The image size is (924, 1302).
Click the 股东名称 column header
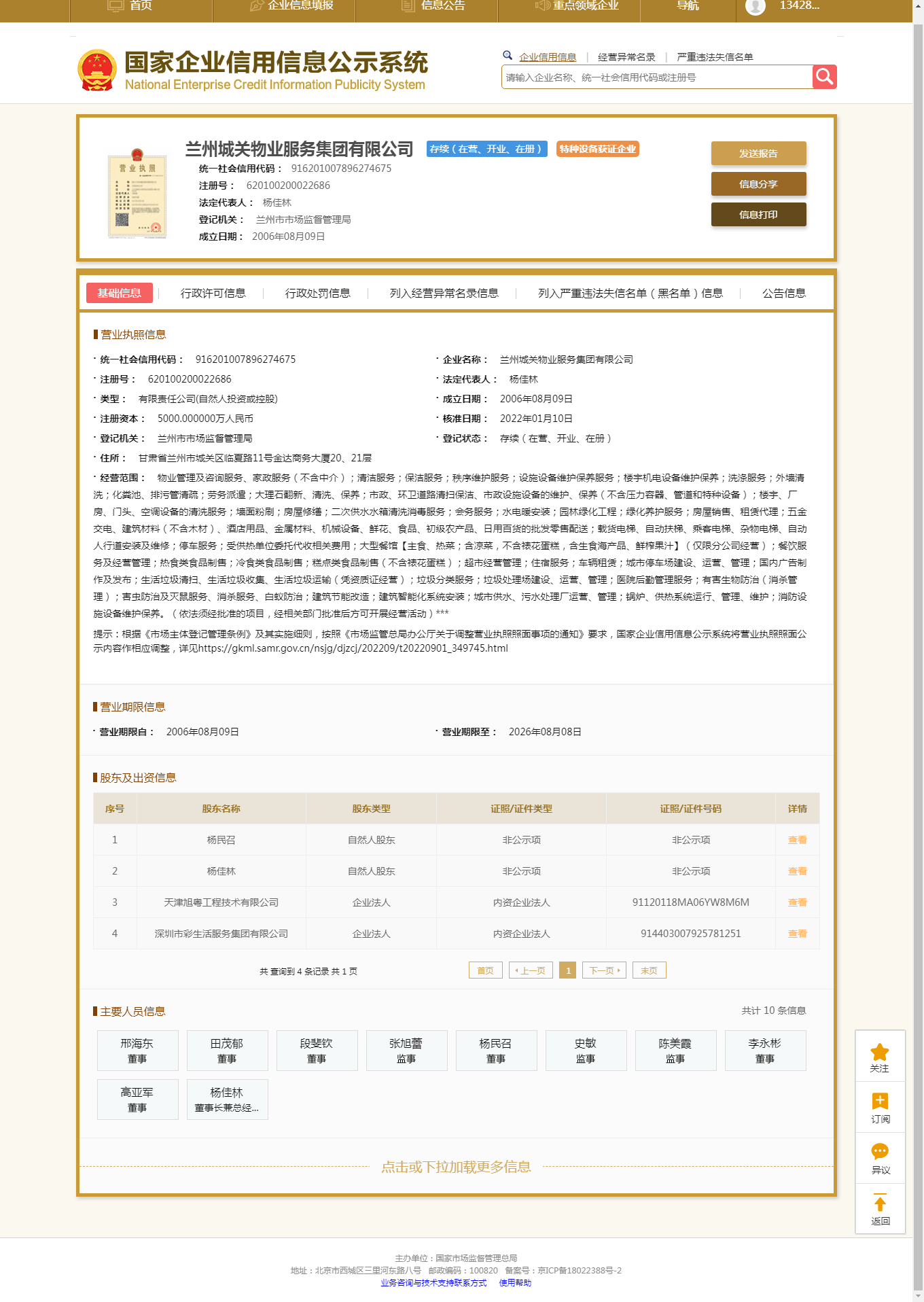221,809
